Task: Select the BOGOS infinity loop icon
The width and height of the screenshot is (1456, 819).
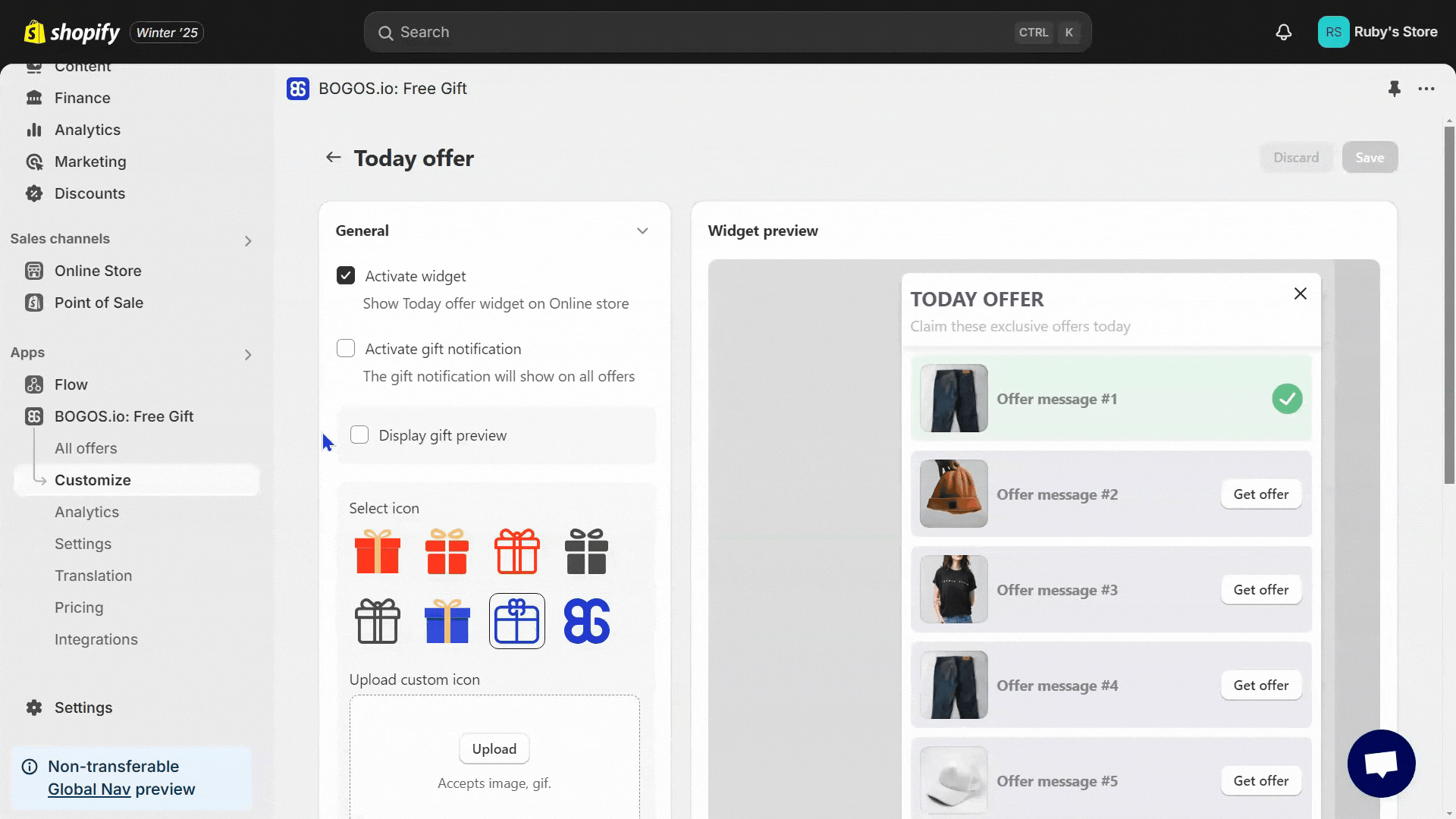Action: (x=588, y=621)
